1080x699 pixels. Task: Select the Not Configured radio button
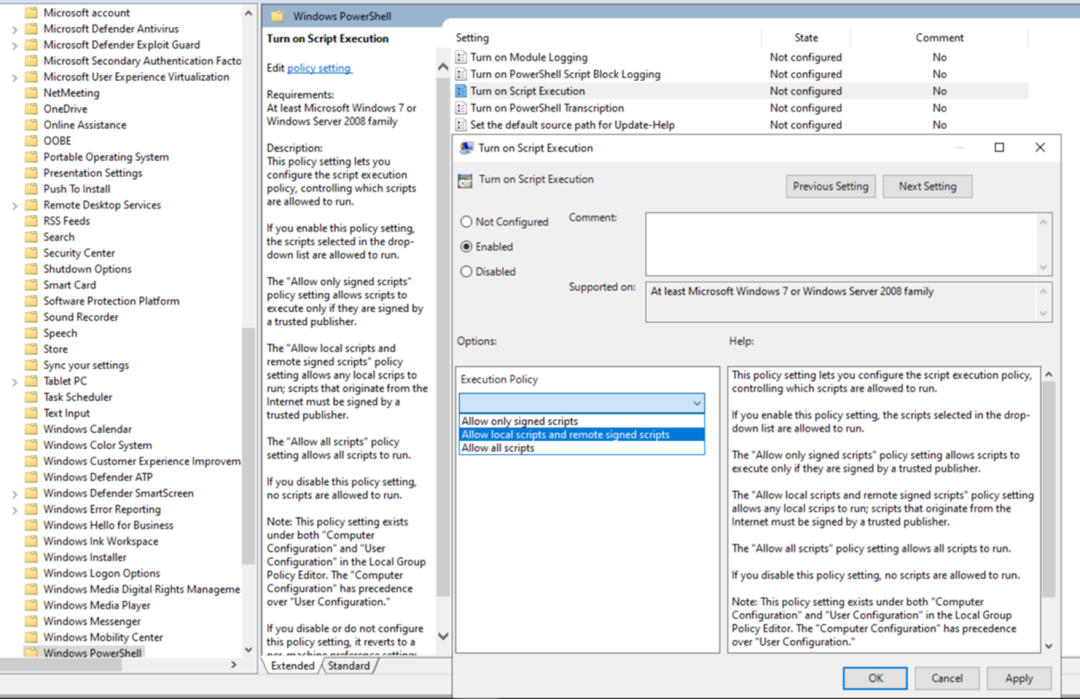click(x=466, y=222)
